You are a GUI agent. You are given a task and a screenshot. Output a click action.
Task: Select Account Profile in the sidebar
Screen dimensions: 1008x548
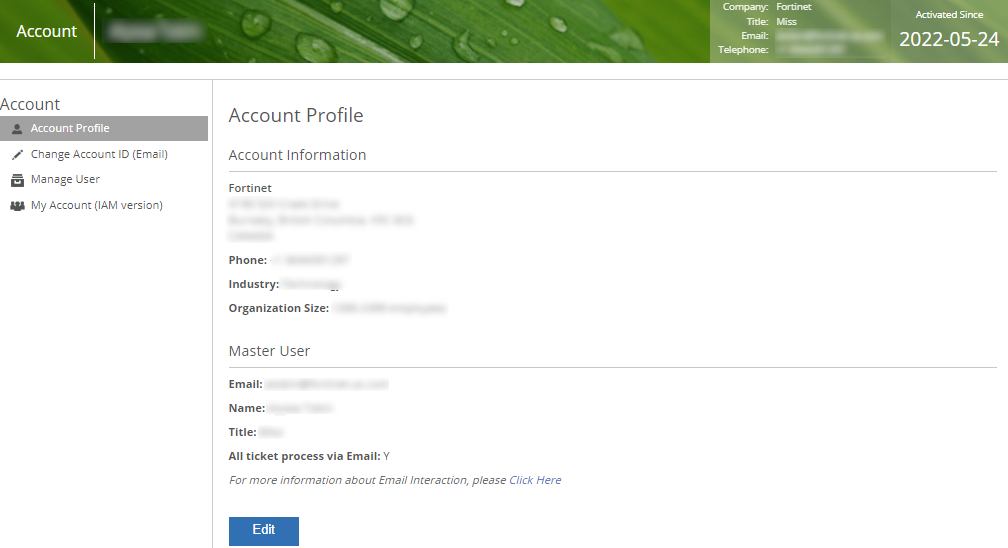(x=70, y=129)
